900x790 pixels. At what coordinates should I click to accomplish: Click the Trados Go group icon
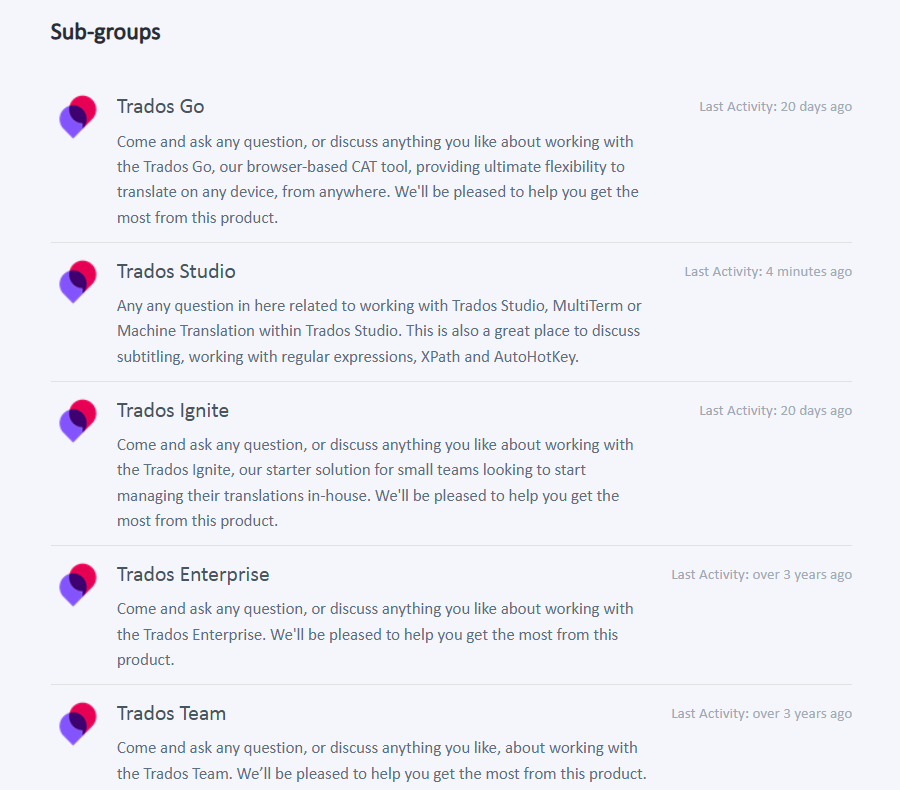pyautogui.click(x=78, y=117)
